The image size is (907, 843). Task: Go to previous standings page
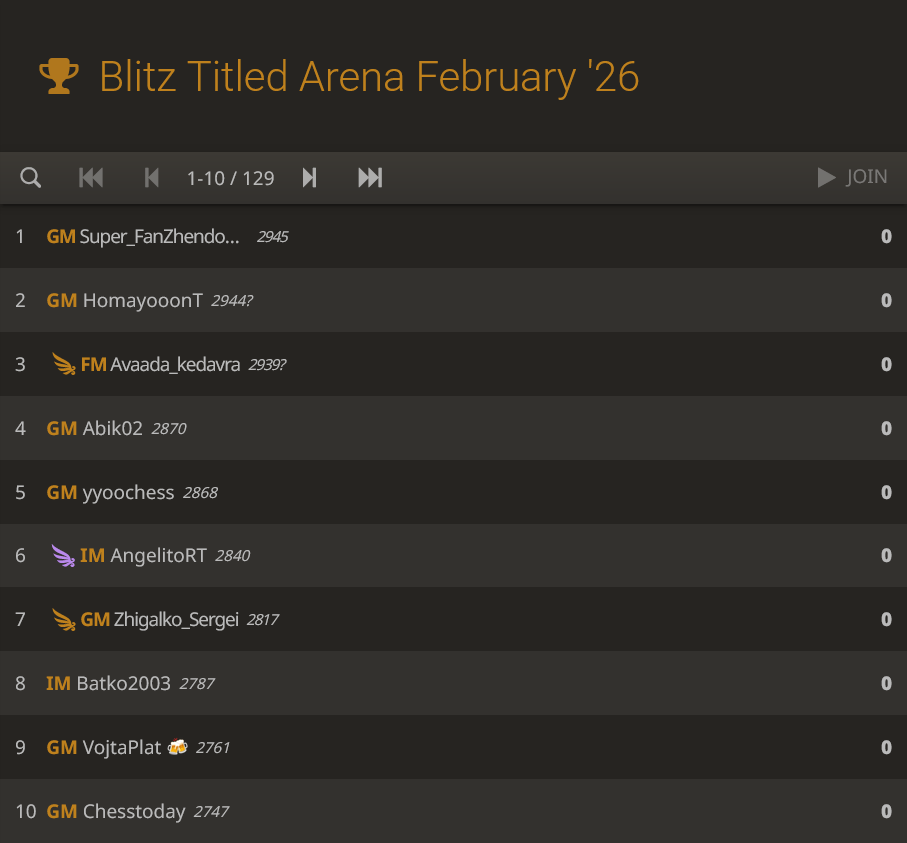[152, 178]
